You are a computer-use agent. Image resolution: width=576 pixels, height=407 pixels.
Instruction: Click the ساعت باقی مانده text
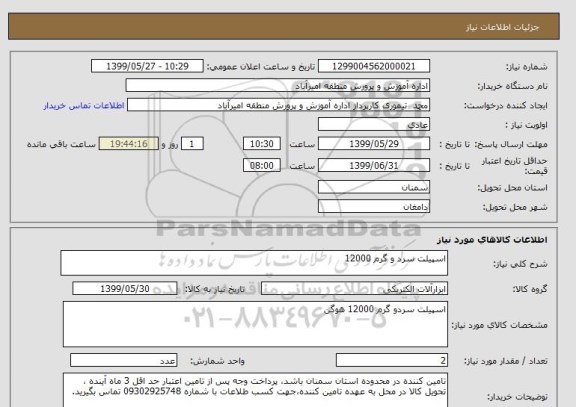[x=61, y=144]
